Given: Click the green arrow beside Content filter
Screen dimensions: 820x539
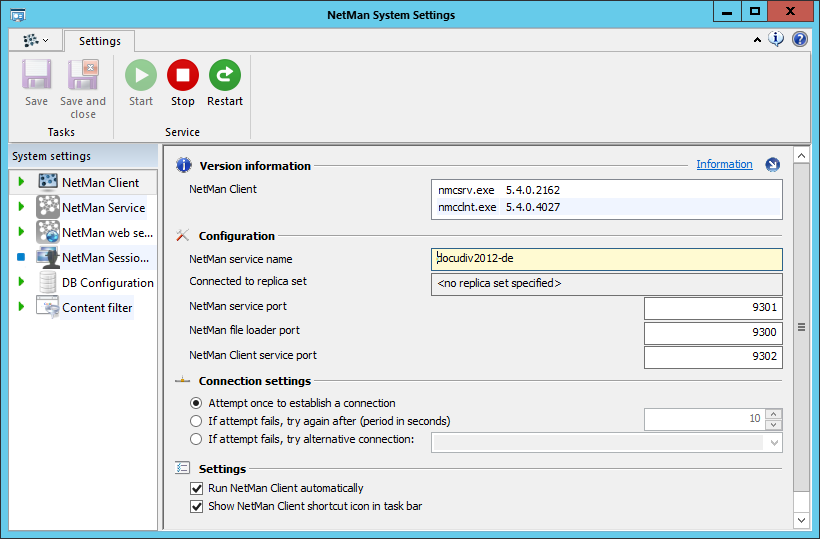Looking at the screenshot, I should 21,306.
